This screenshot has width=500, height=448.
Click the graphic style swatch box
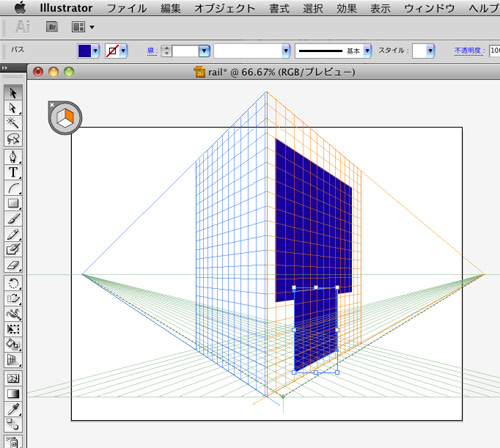[420, 51]
